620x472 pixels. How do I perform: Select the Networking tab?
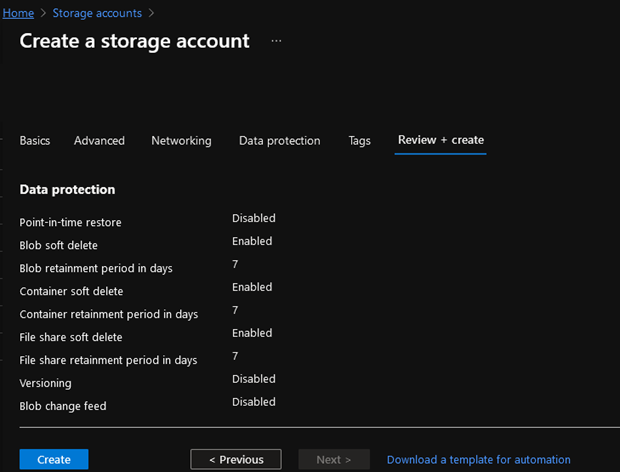point(181,141)
